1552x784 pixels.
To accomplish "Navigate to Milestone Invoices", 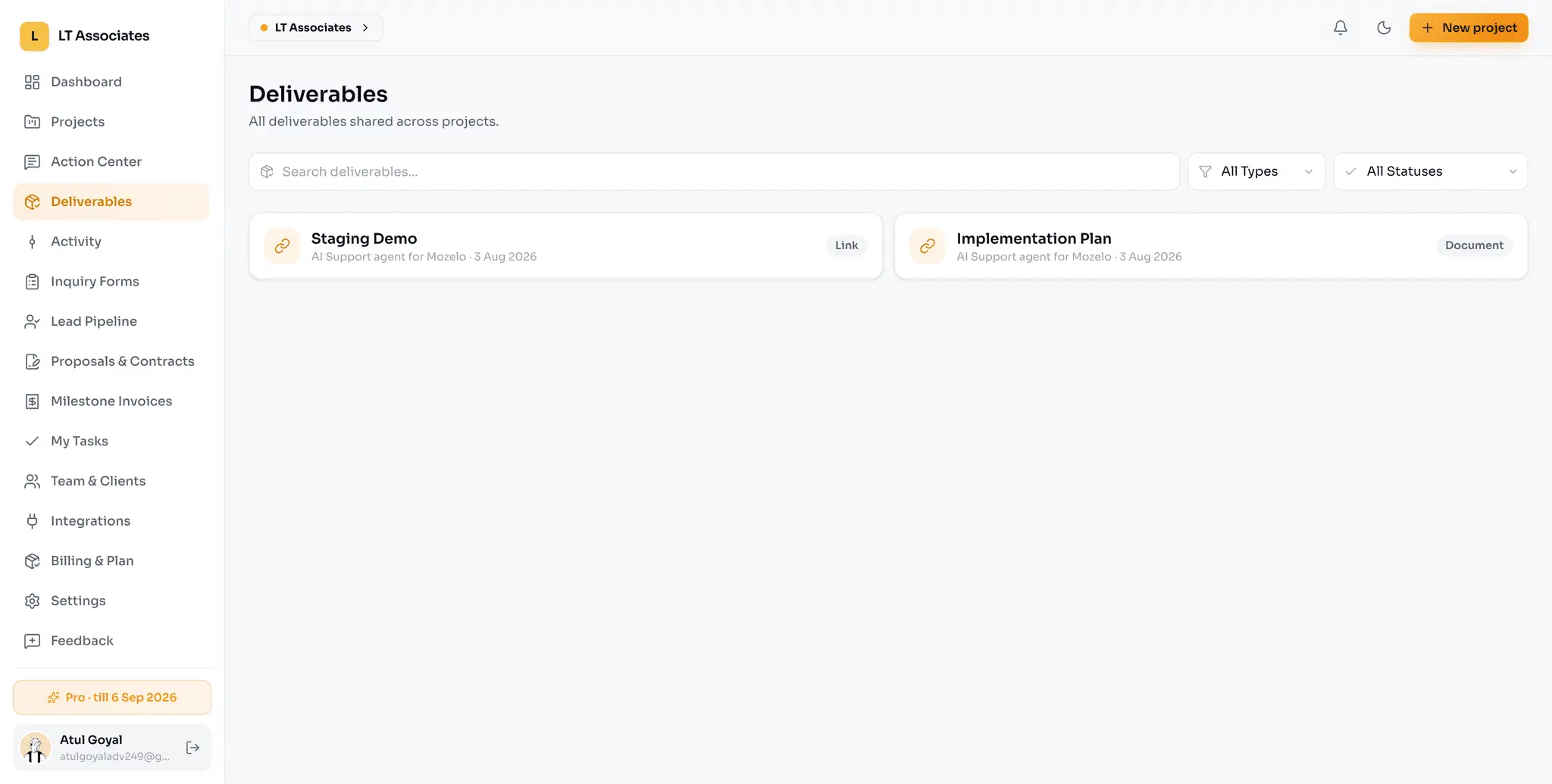I will [111, 401].
